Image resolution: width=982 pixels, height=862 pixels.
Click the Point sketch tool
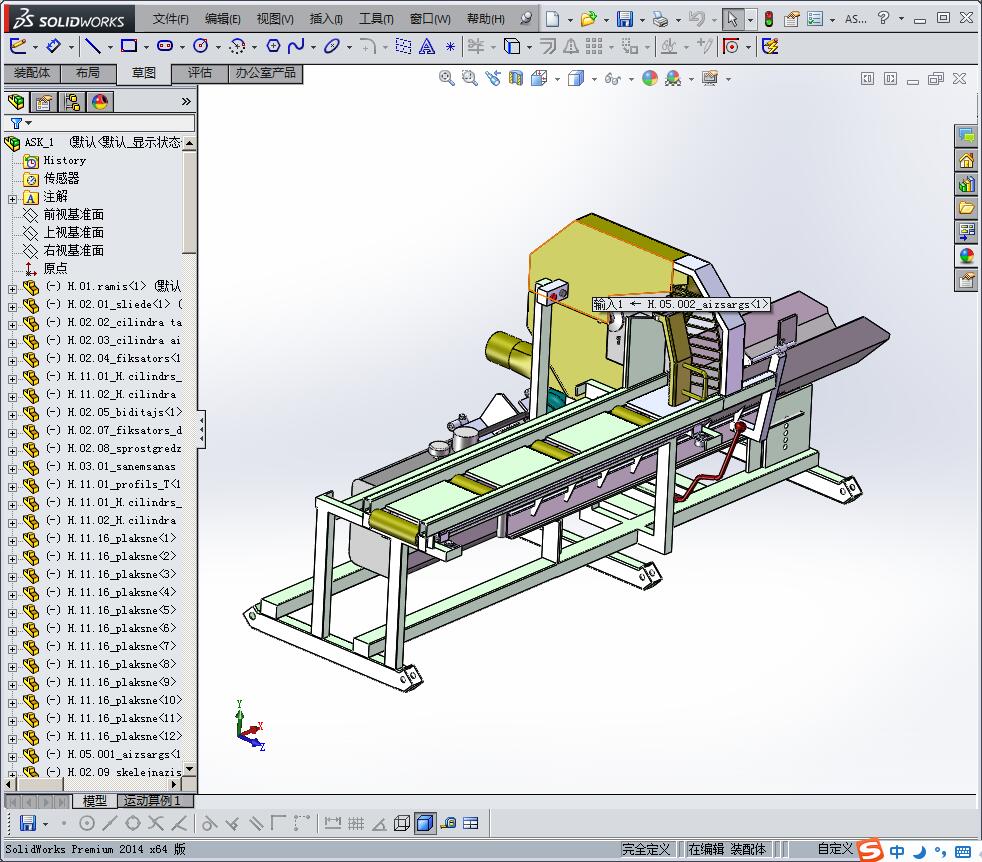click(450, 46)
